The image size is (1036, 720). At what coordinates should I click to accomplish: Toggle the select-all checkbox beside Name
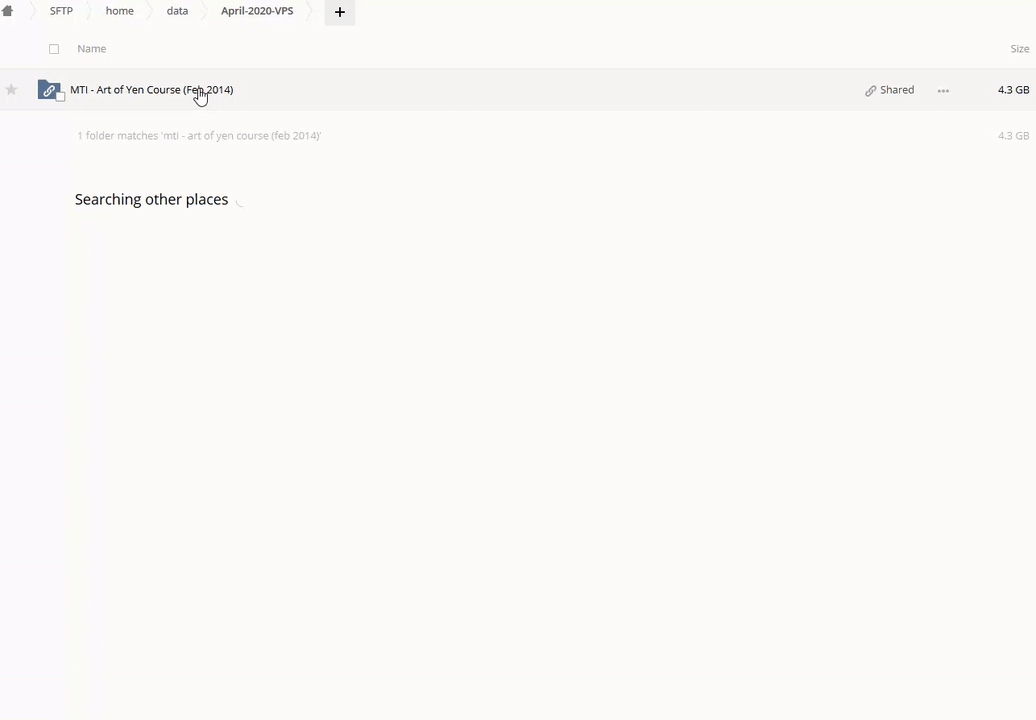click(x=54, y=49)
